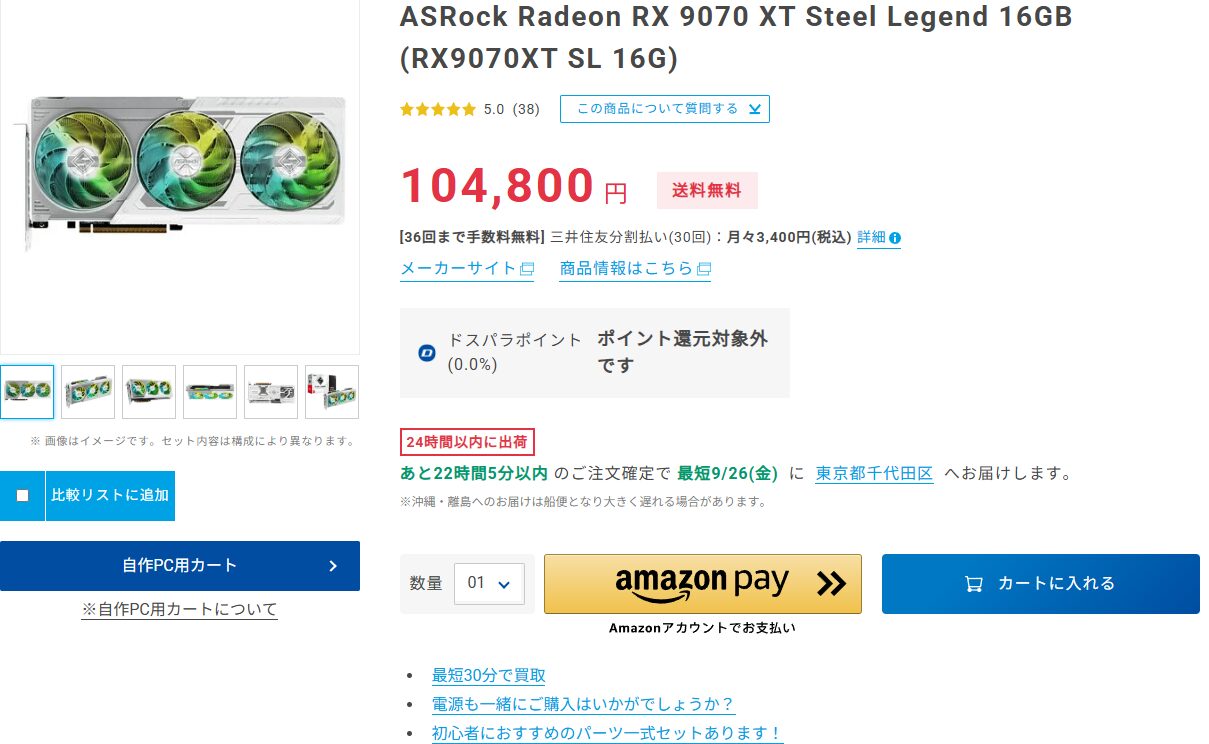The image size is (1209, 744).
Task: Select the thumbnail showing the retail box
Action: tap(332, 391)
